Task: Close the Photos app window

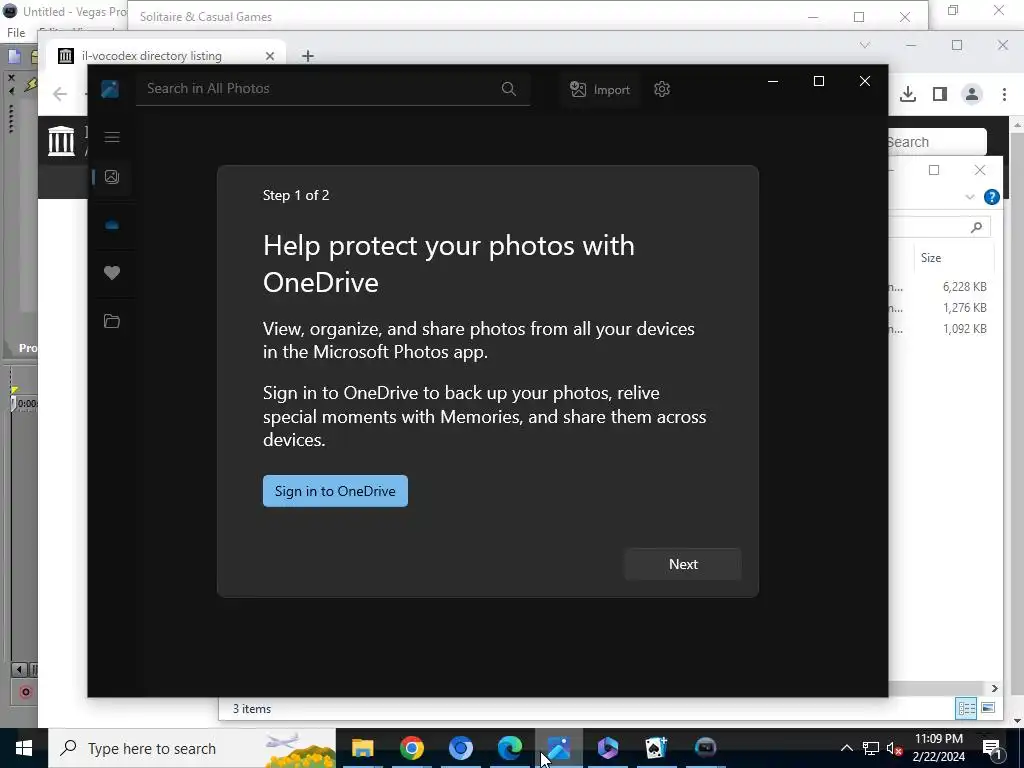Action: 865,81
